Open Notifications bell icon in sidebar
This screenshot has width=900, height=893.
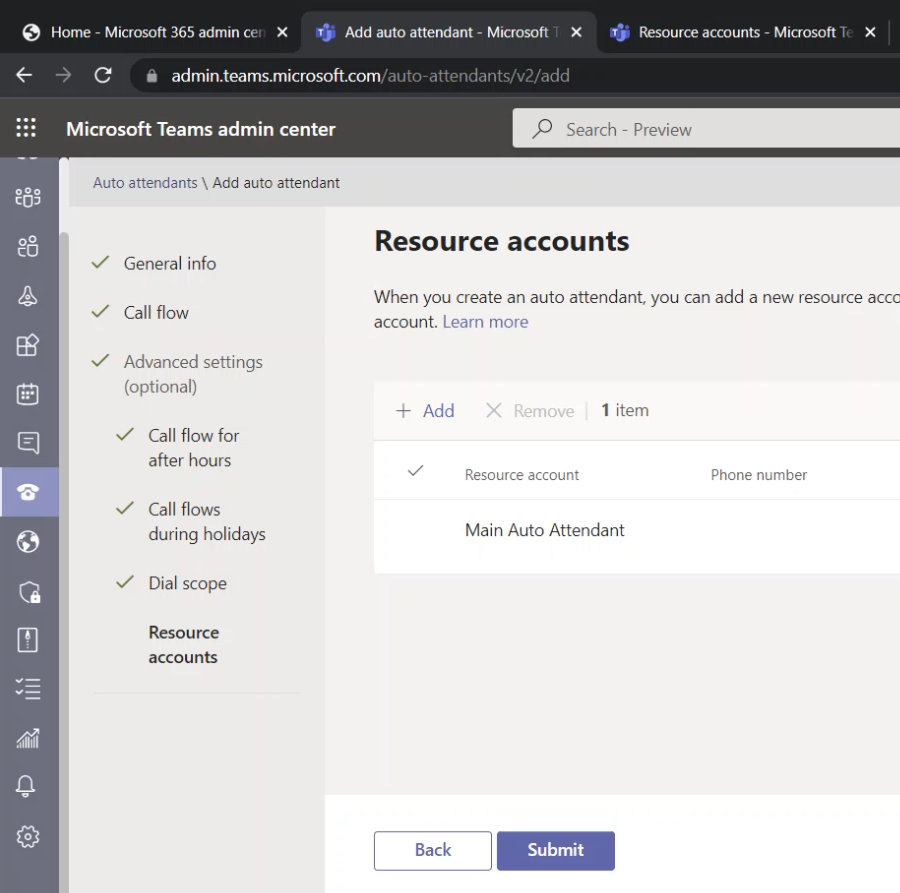28,787
